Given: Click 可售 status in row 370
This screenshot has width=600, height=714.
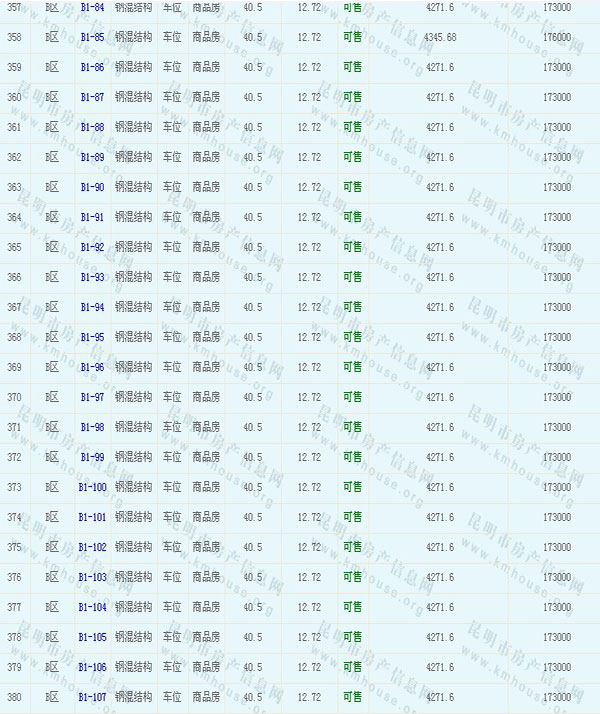Looking at the screenshot, I should coord(352,397).
